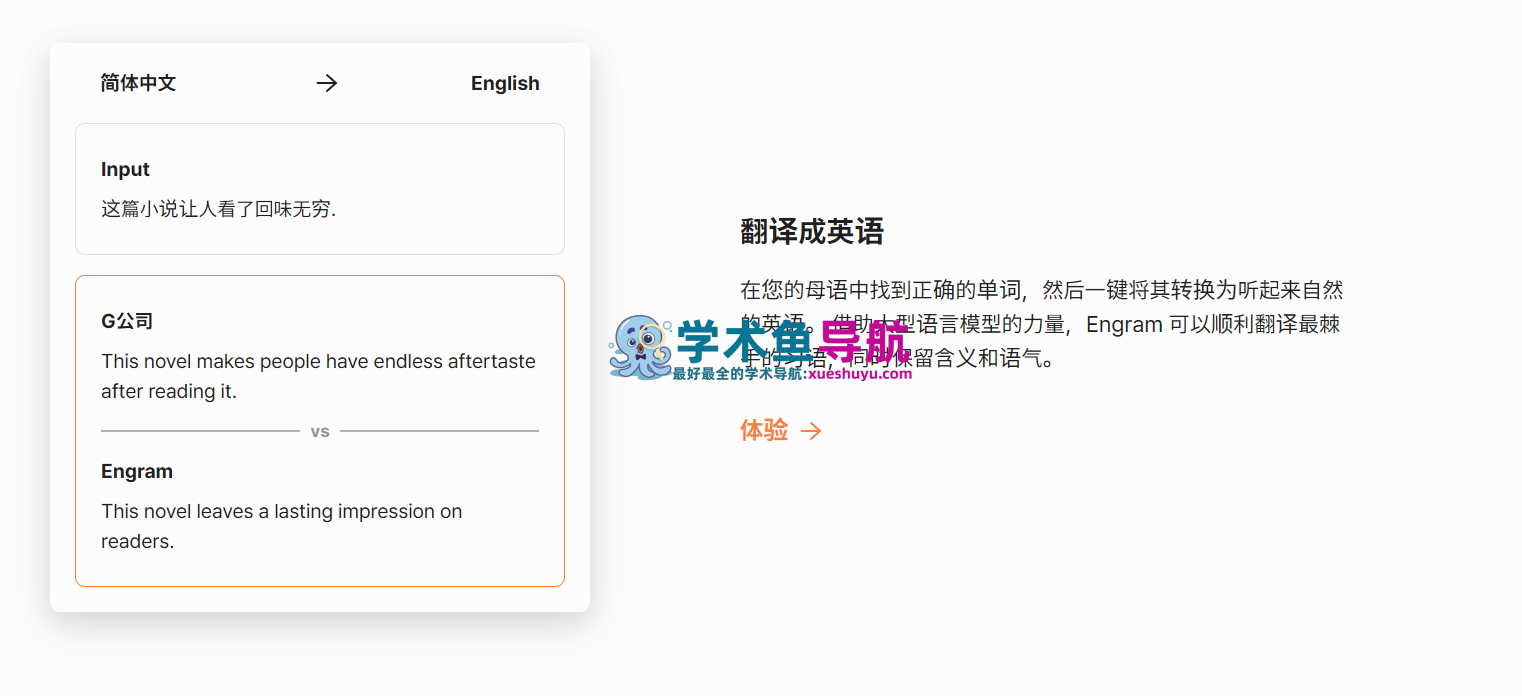Select the English target language label
Image resolution: width=1522 pixels, height=696 pixels.
coord(505,83)
